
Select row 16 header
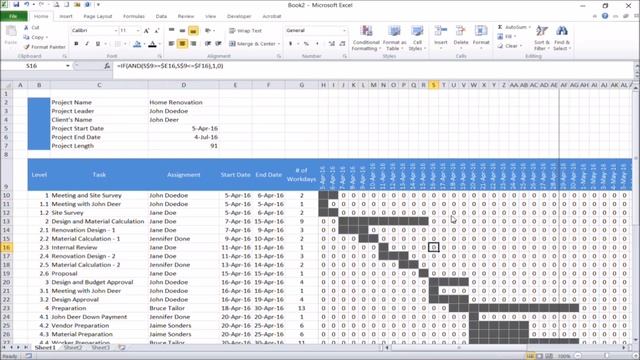(6, 247)
